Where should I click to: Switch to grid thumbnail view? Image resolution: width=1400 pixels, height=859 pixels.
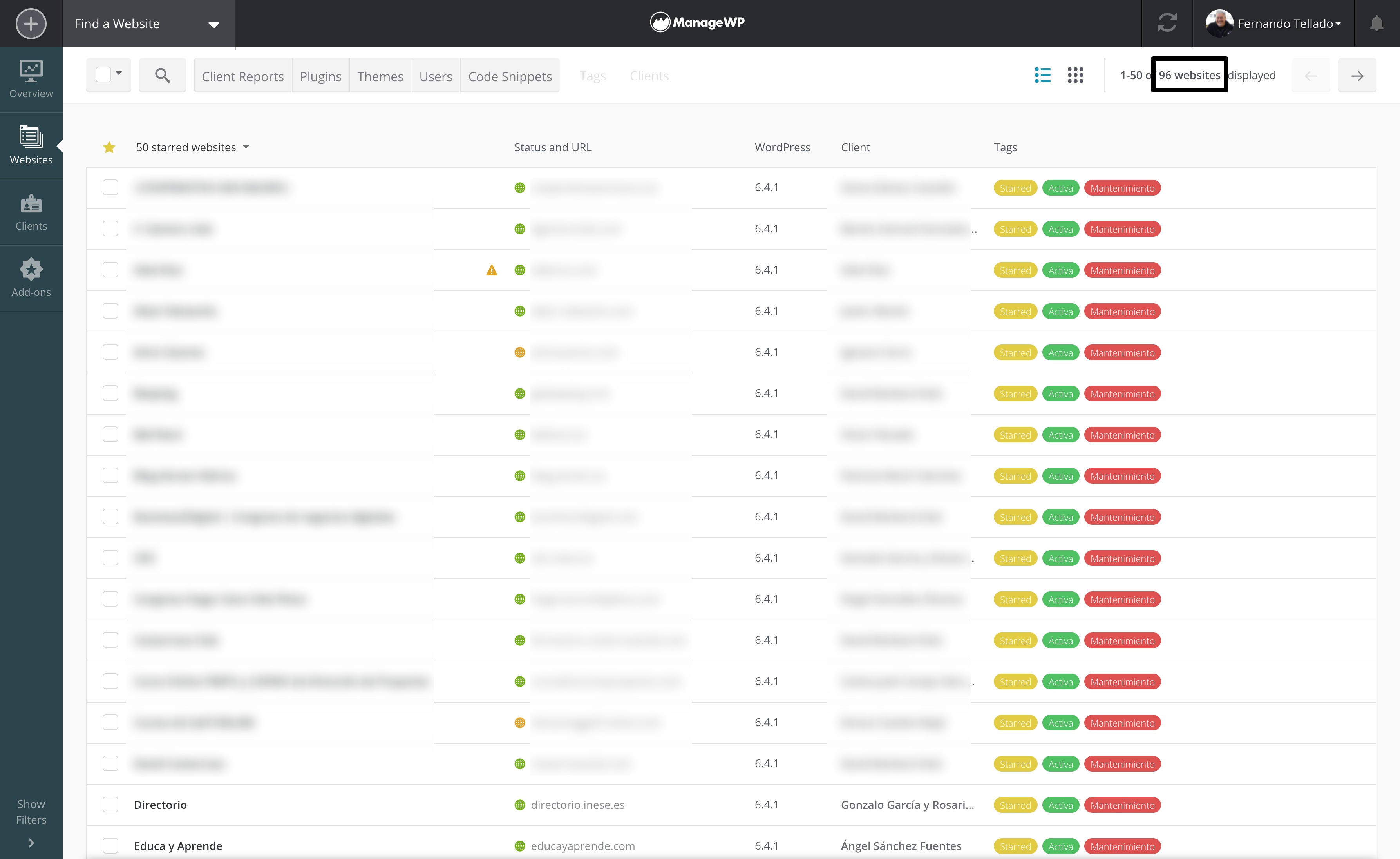point(1075,75)
